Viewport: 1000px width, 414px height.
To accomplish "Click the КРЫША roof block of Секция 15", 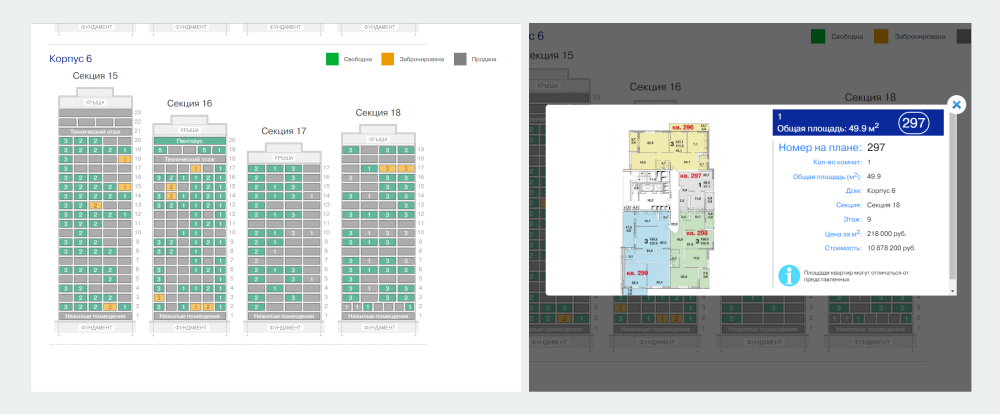I will [x=95, y=102].
